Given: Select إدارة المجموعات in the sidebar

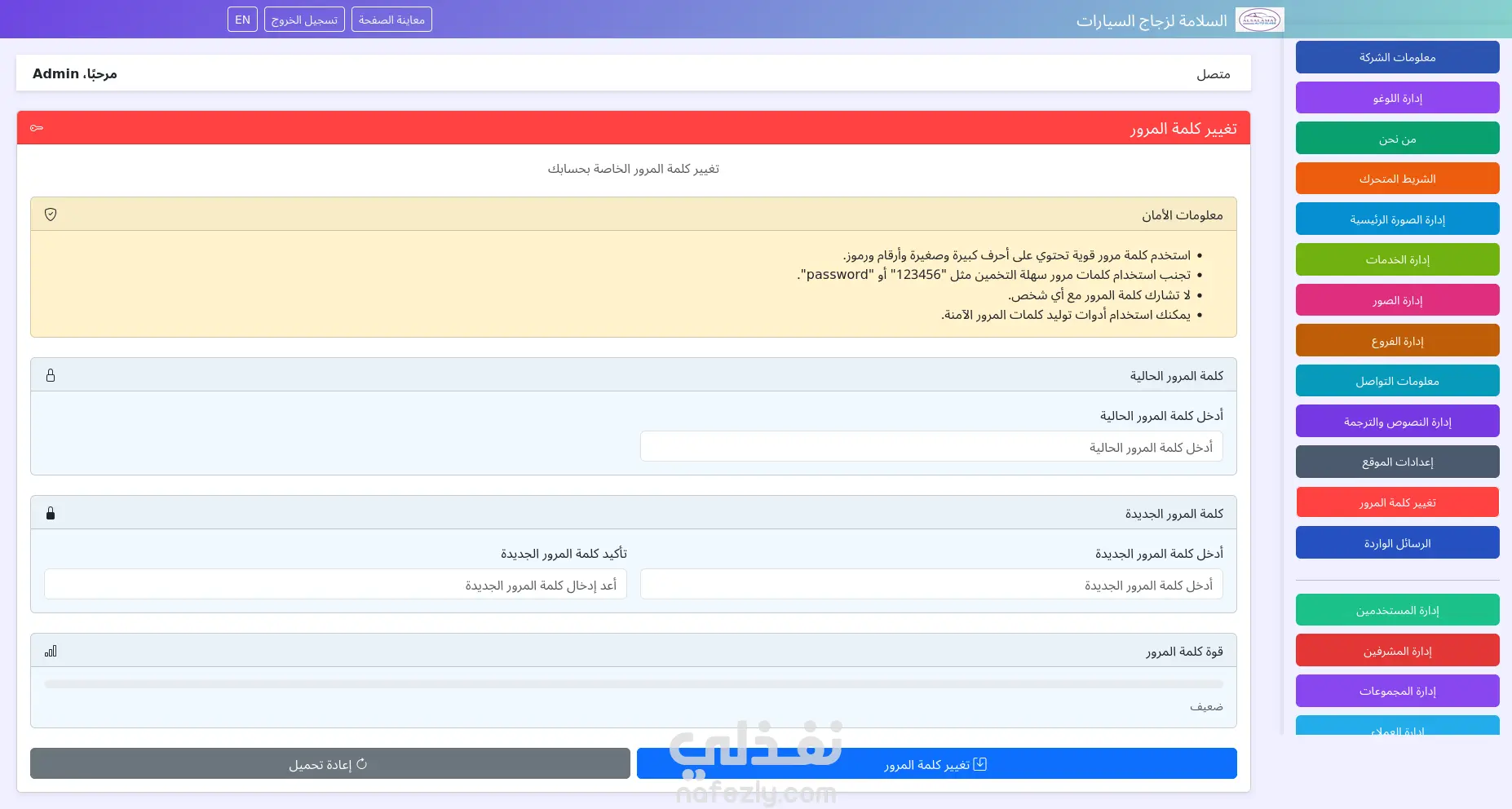Looking at the screenshot, I should [x=1398, y=691].
